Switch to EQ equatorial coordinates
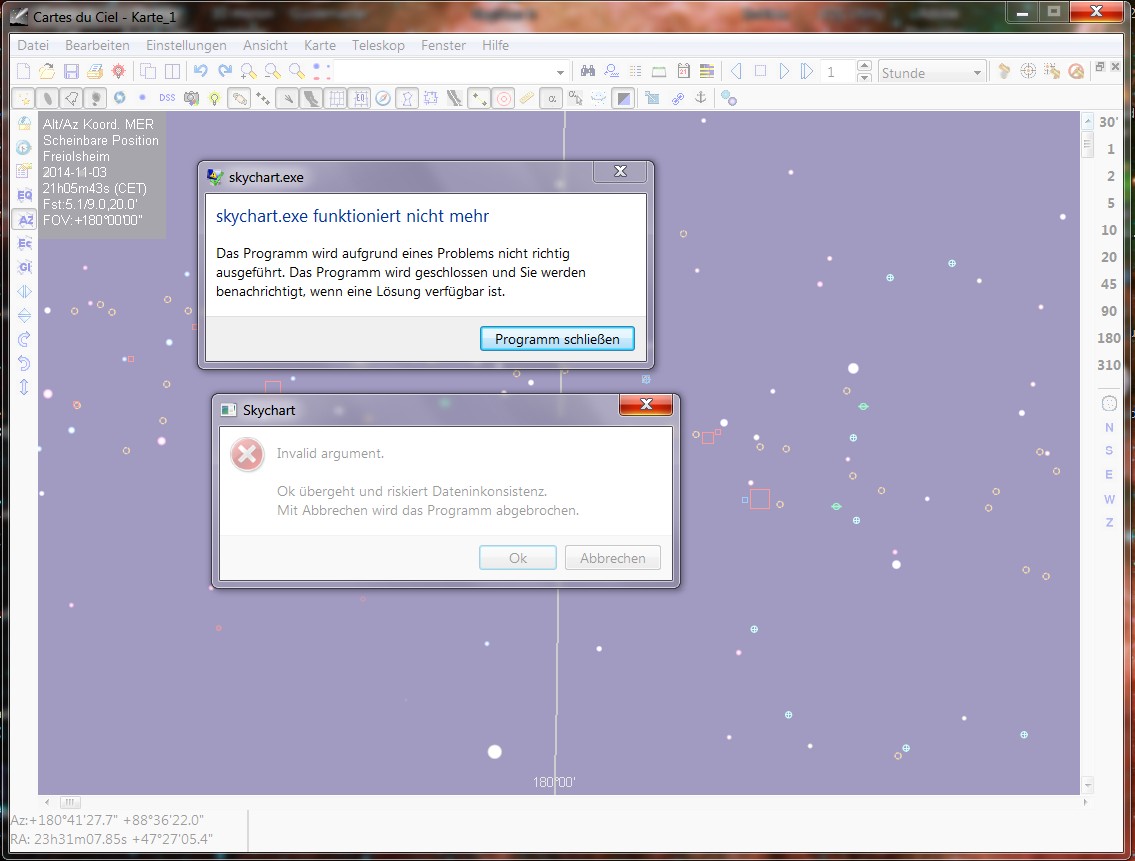 (x=25, y=196)
